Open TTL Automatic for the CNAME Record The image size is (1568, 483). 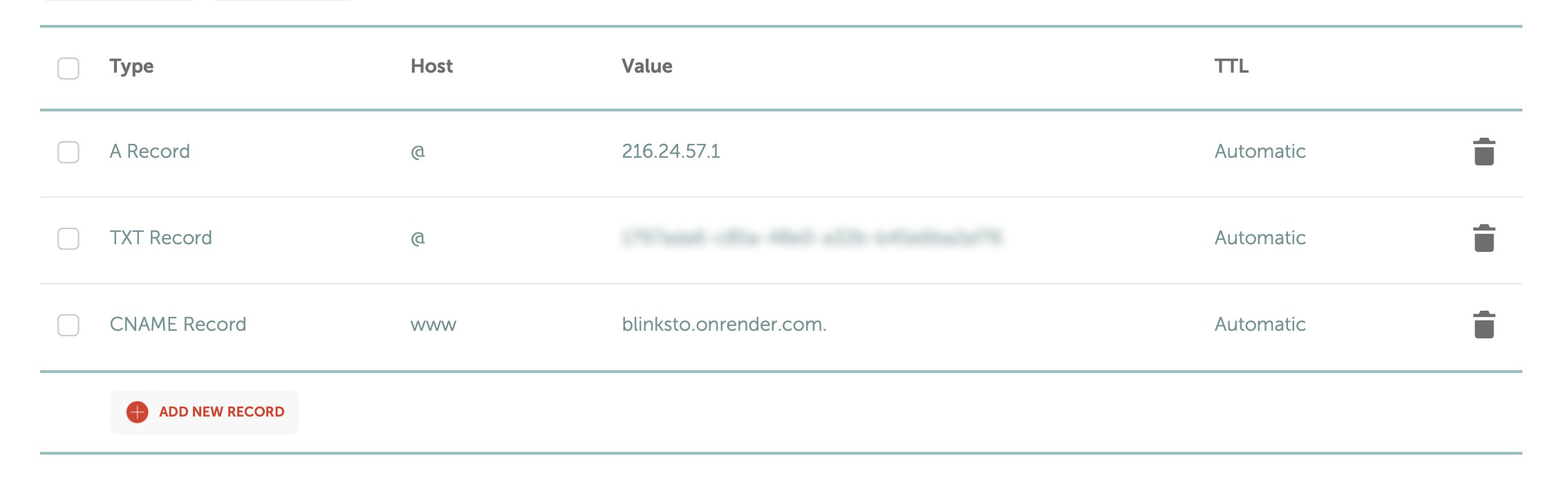(1260, 325)
